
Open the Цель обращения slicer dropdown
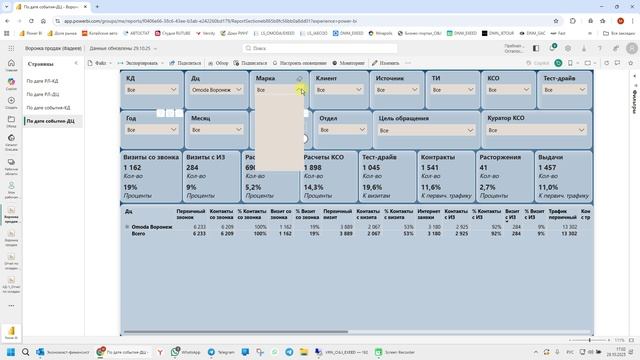[x=426, y=131]
